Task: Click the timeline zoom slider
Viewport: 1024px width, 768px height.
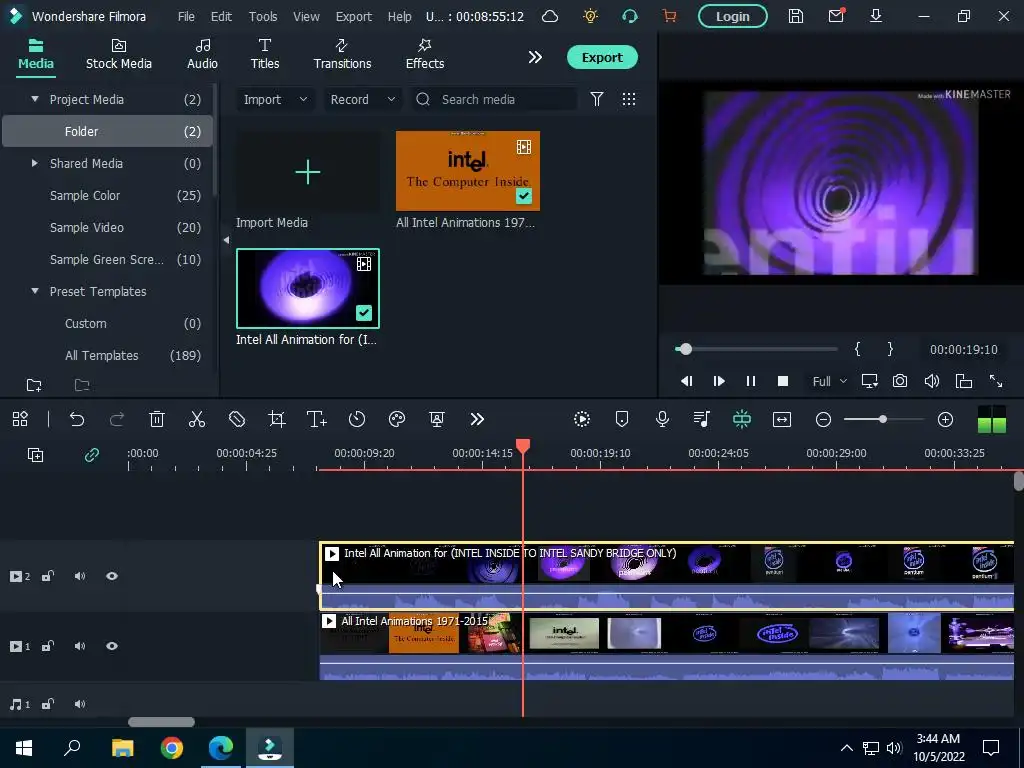Action: tap(883, 419)
